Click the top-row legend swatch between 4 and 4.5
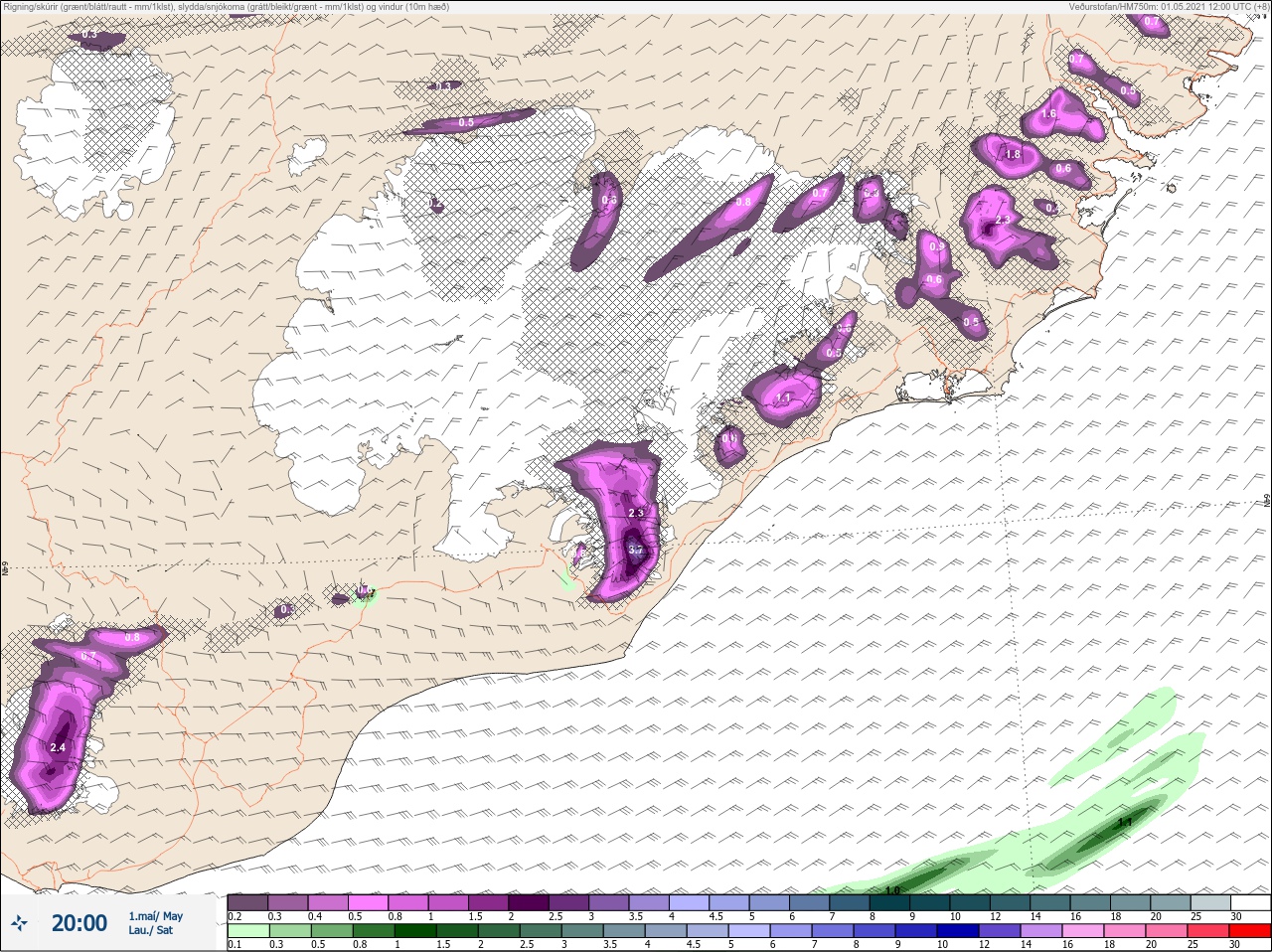This screenshot has height=952, width=1272. point(691,902)
